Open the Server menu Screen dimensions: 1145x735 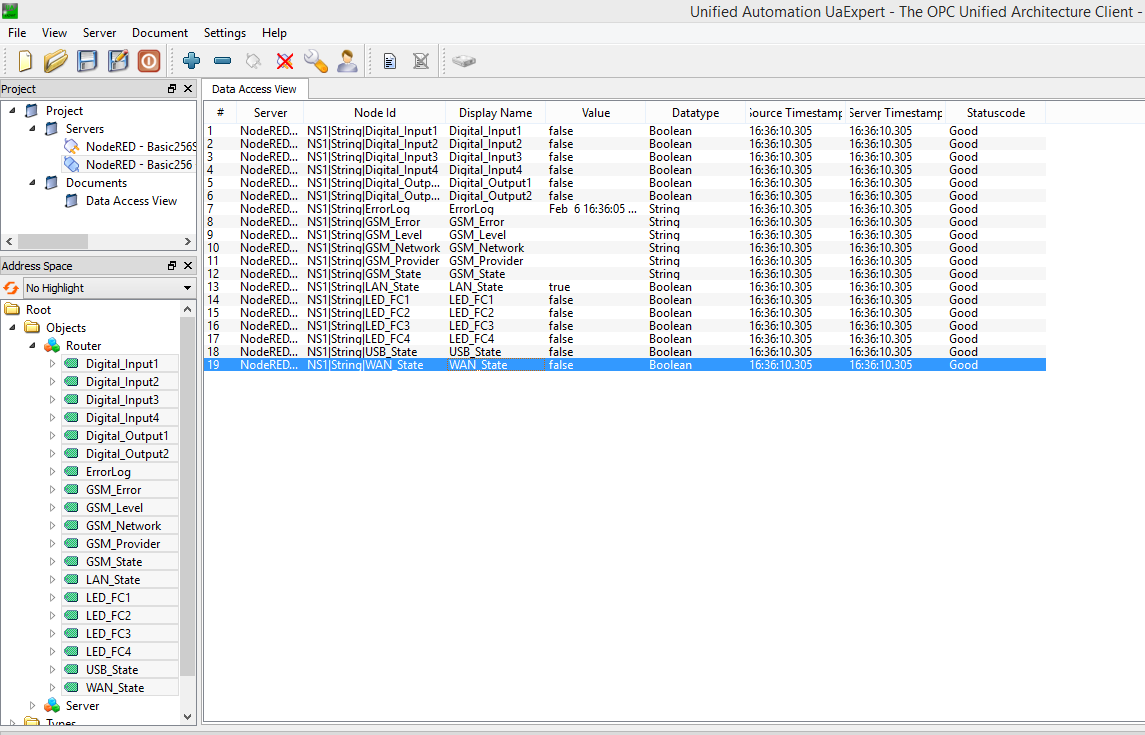tap(99, 33)
